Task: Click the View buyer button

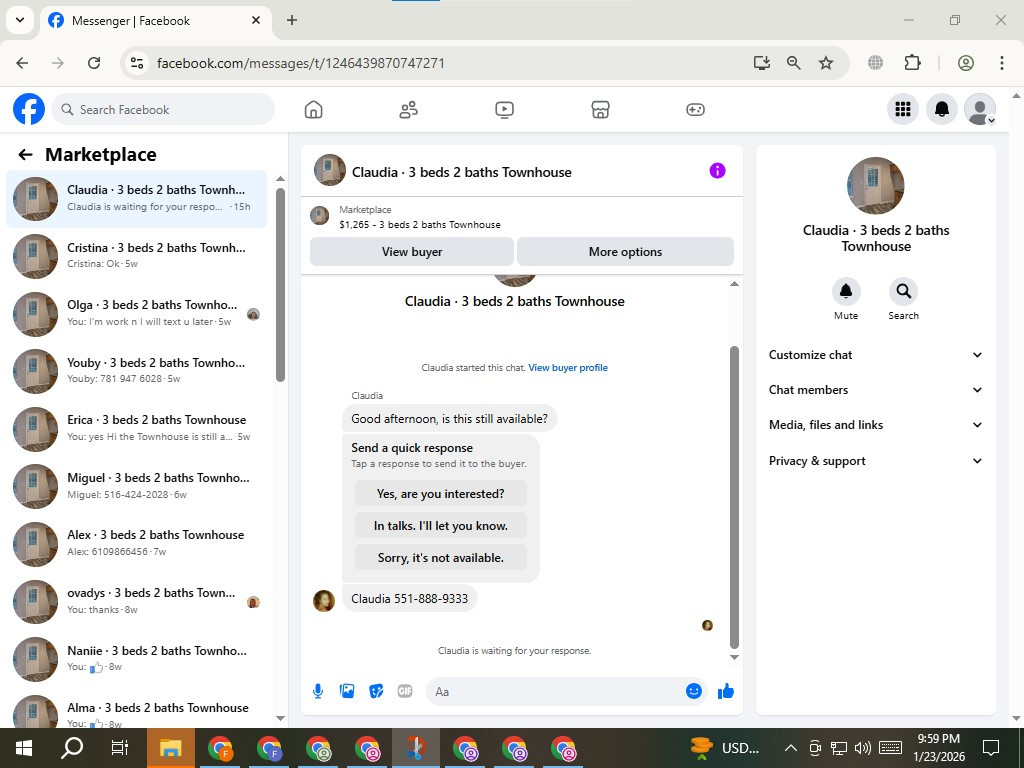Action: [x=412, y=251]
